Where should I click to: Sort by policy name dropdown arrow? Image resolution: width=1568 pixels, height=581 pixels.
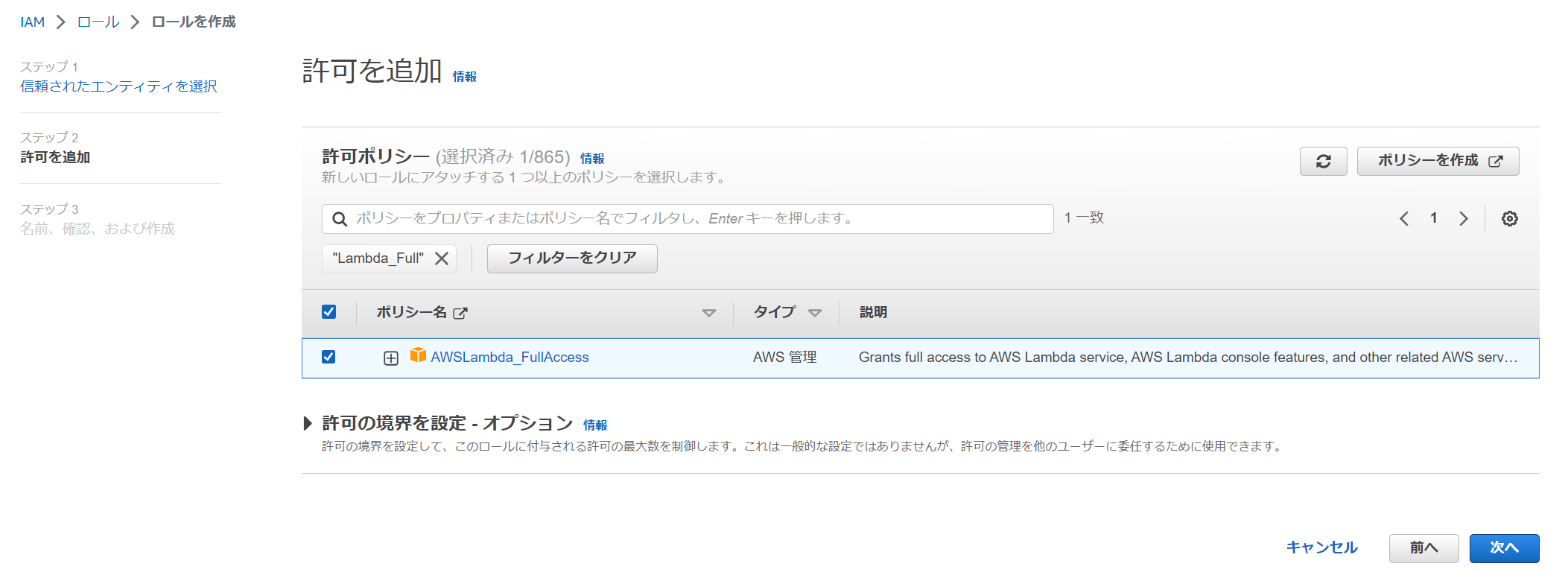tap(709, 313)
